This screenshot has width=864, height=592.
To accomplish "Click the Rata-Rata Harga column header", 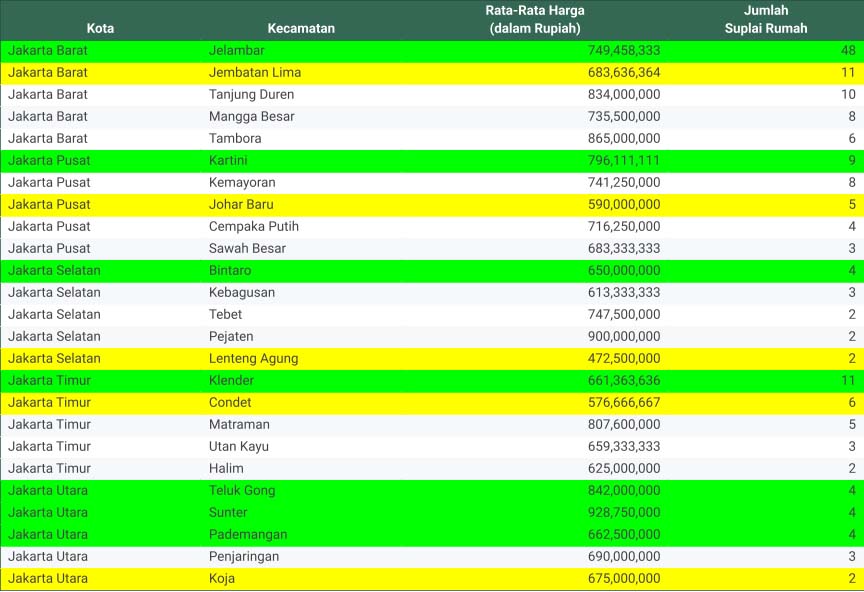I will (534, 19).
